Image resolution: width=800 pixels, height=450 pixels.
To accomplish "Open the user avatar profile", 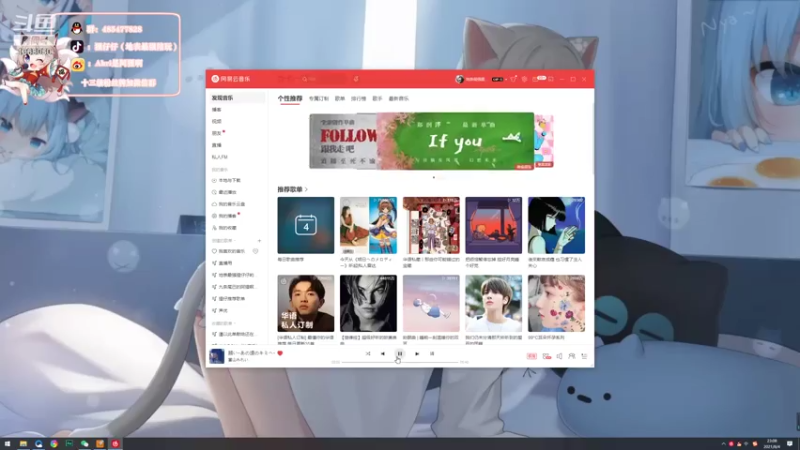I will coord(459,79).
